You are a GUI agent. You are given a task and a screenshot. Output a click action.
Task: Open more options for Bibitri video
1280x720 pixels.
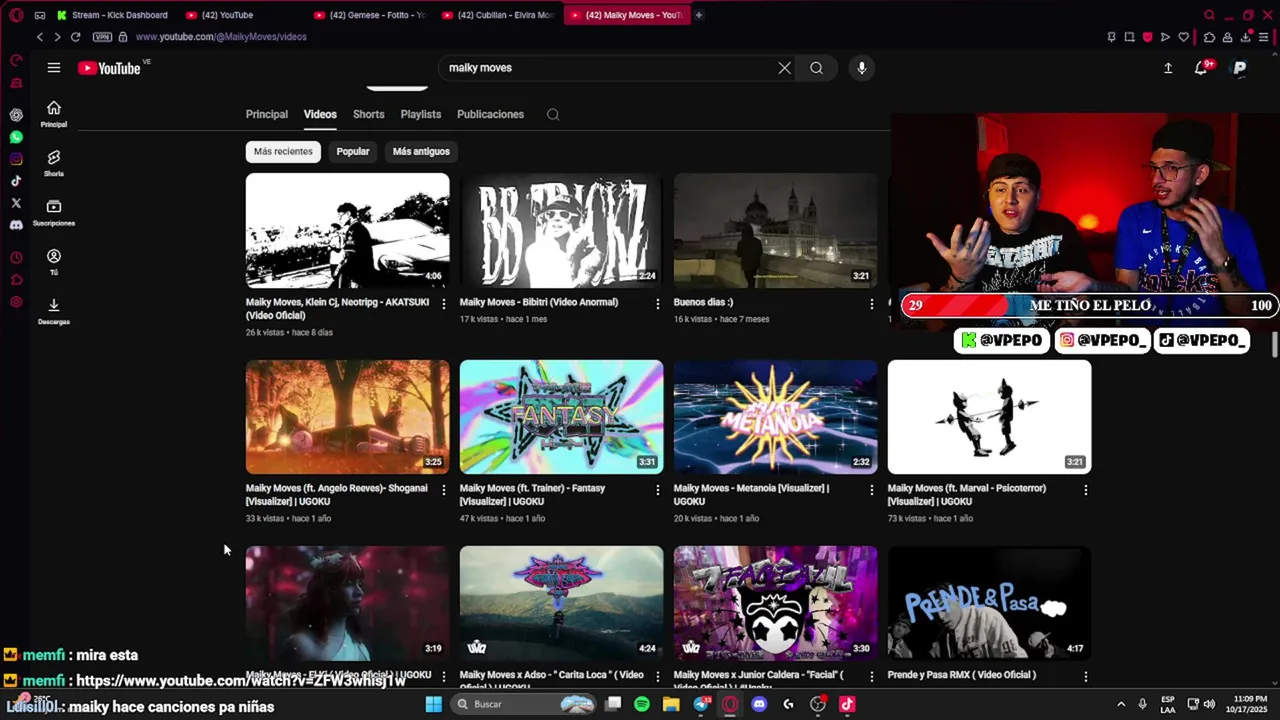click(658, 304)
